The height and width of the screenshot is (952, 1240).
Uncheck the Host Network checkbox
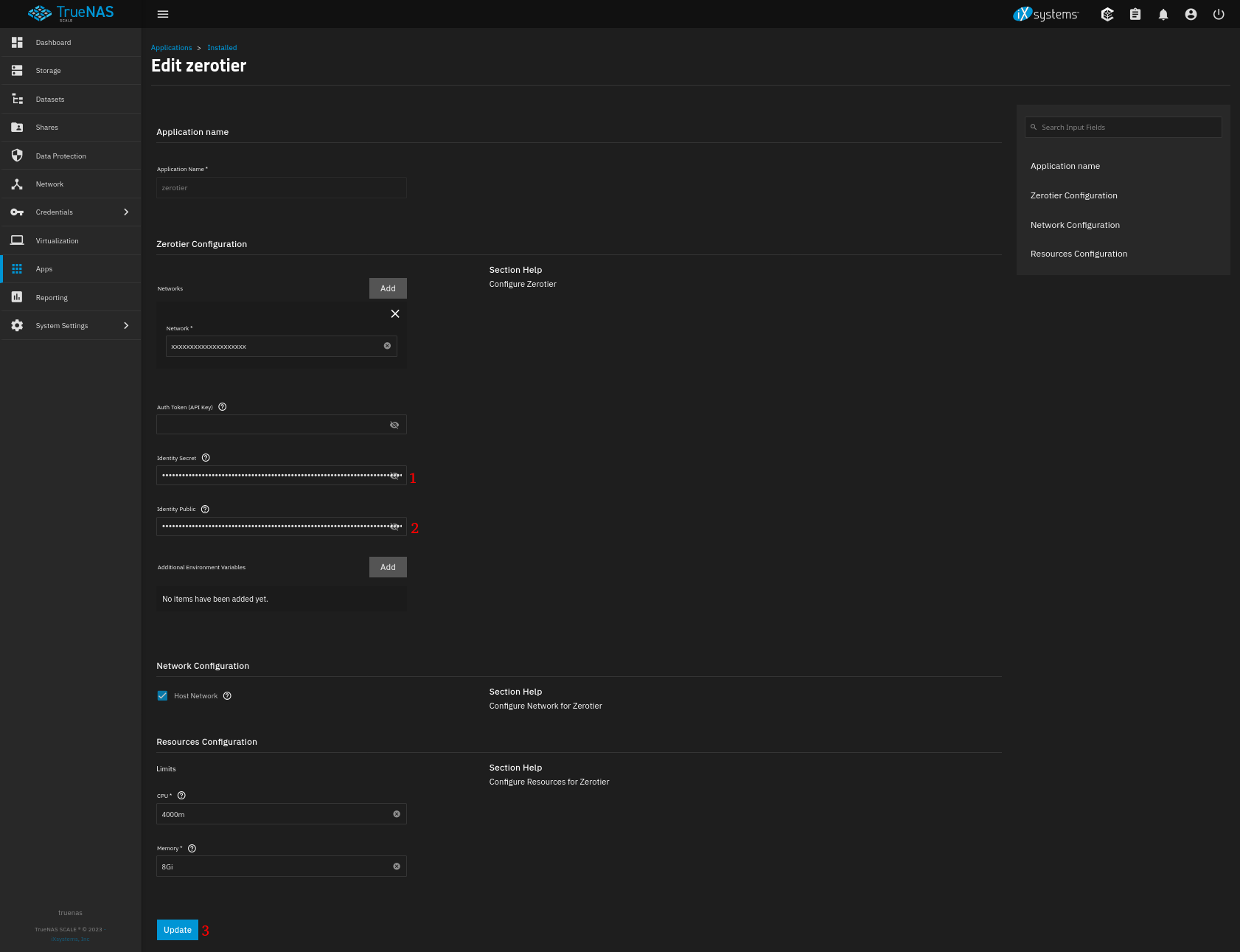pos(163,696)
